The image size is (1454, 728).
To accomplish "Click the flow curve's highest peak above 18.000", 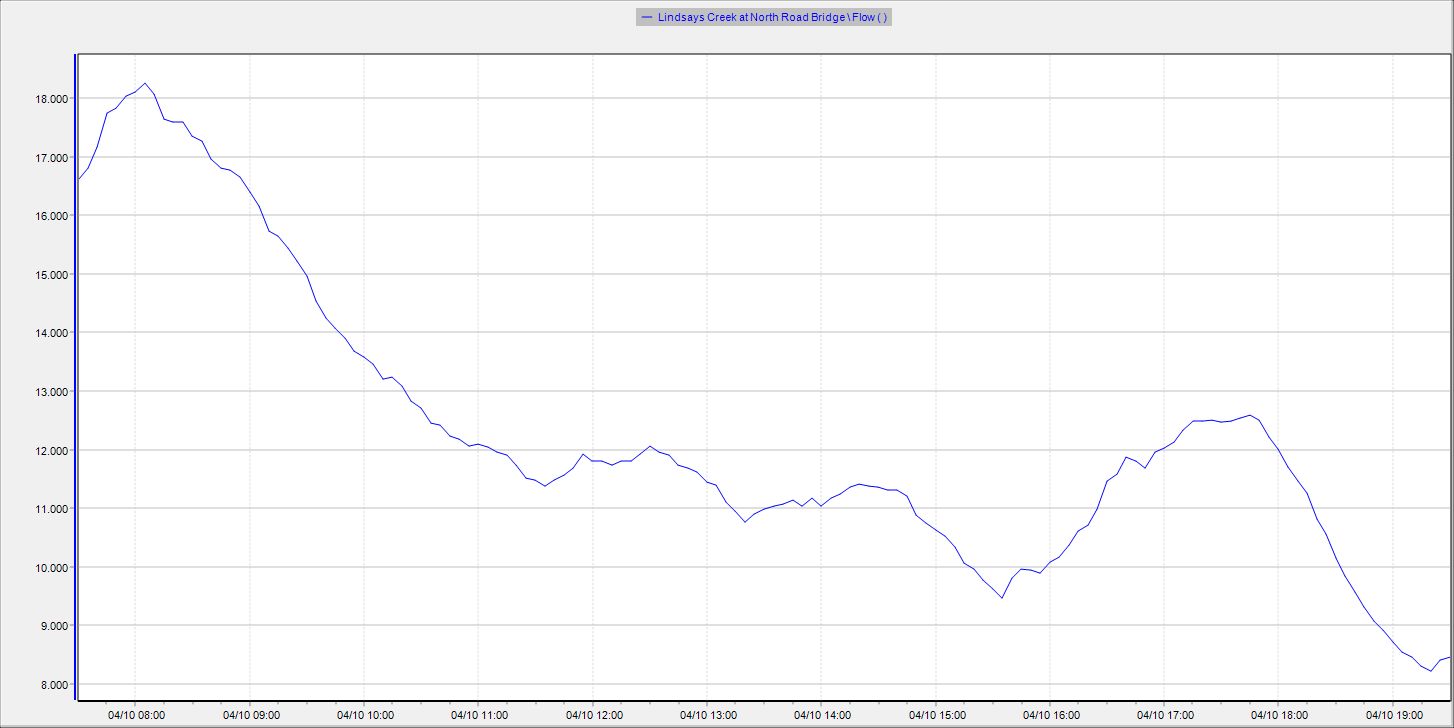I will pyautogui.click(x=145, y=83).
